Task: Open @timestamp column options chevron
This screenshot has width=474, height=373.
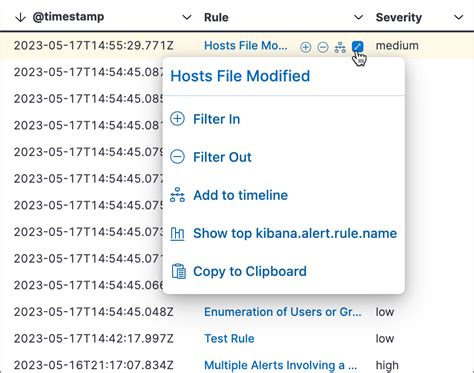Action: (187, 17)
